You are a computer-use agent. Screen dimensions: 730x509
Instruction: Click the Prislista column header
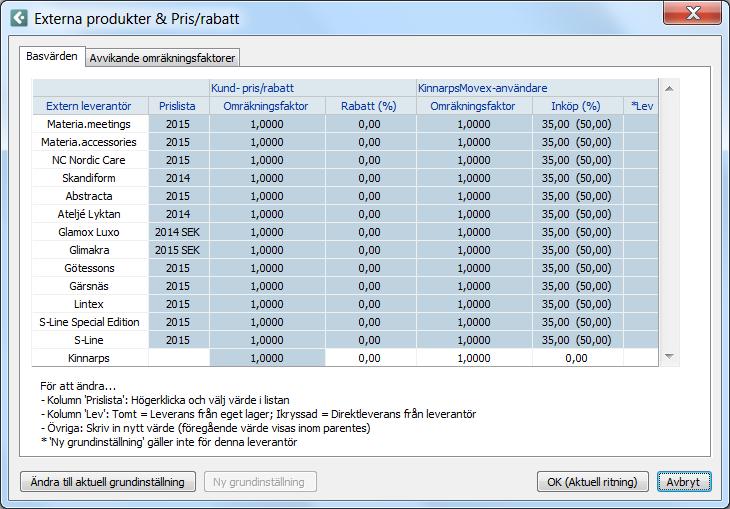pyautogui.click(x=178, y=106)
